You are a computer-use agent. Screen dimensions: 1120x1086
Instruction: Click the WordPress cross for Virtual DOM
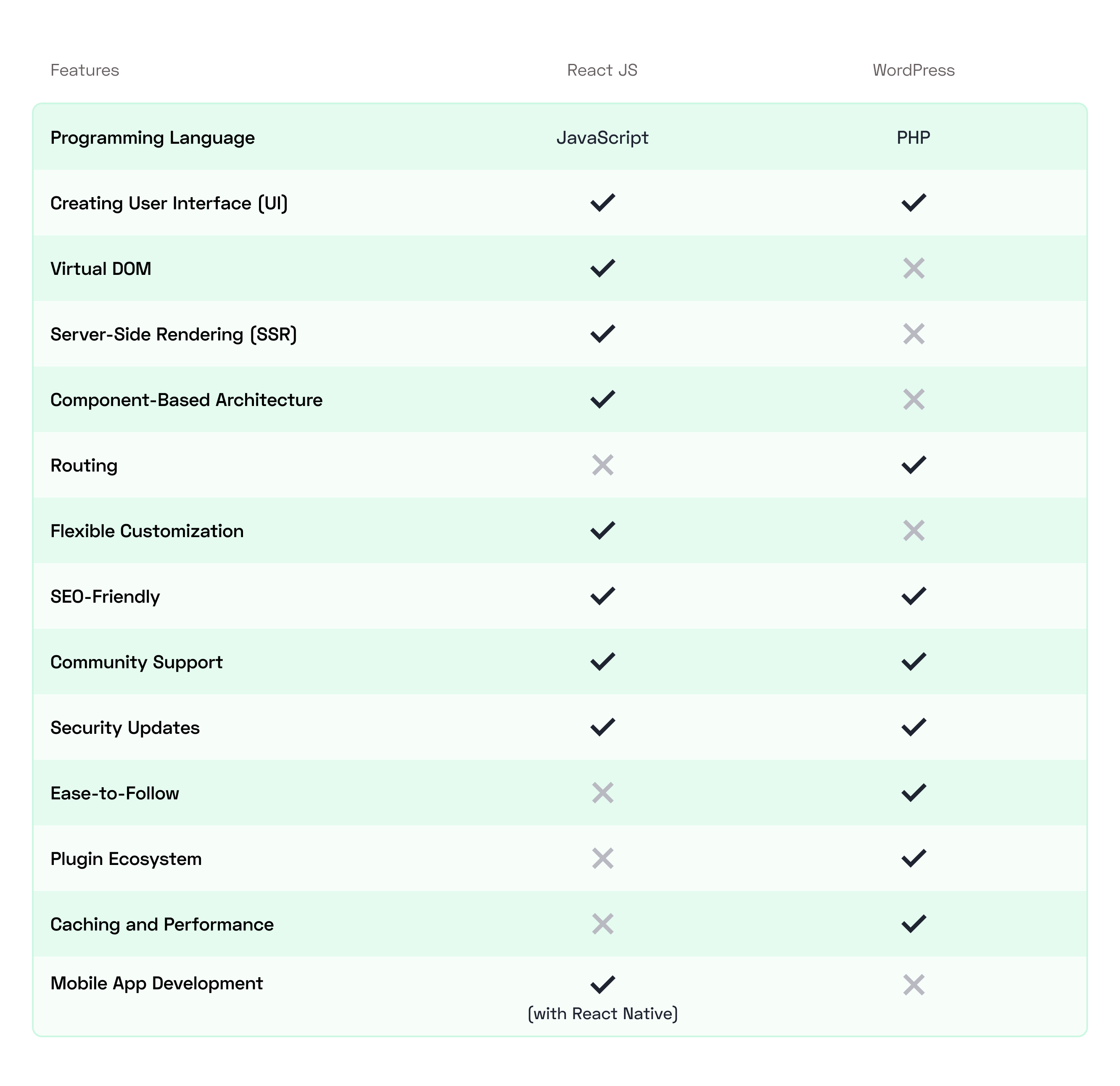(x=913, y=268)
